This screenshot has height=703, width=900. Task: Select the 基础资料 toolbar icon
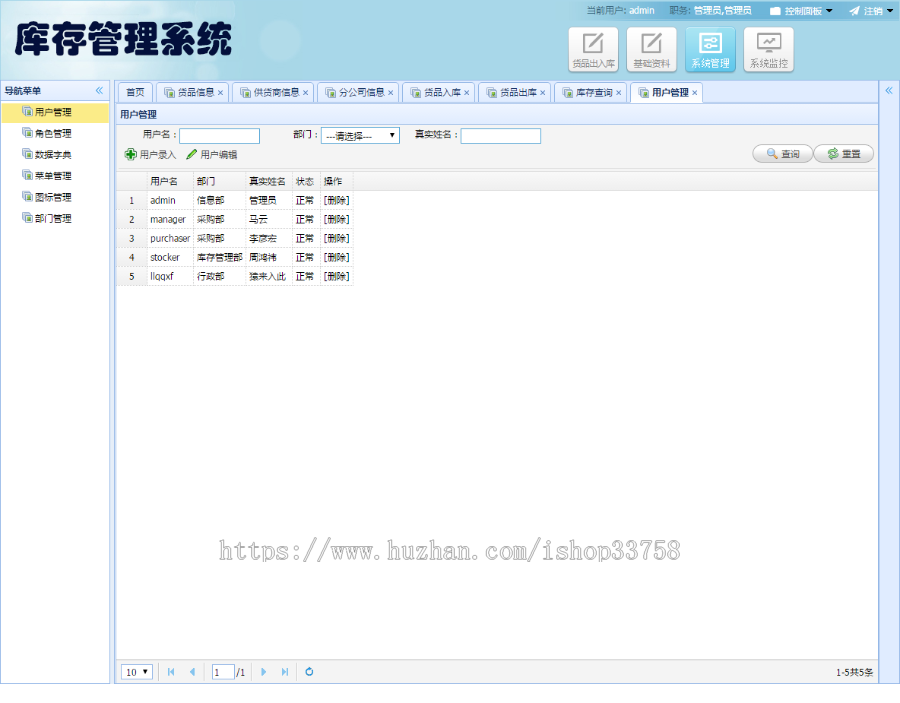(652, 49)
